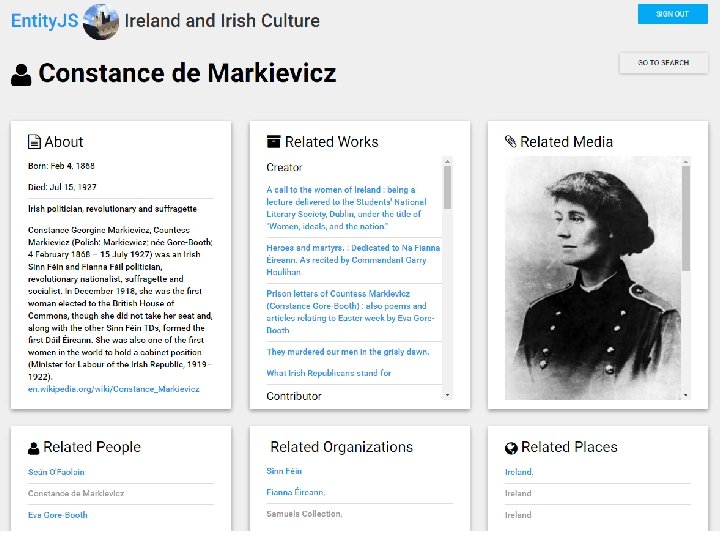The height and width of the screenshot is (540, 720).
Task: Click the person icon beside Constance de Markievicz
Action: (x=21, y=74)
